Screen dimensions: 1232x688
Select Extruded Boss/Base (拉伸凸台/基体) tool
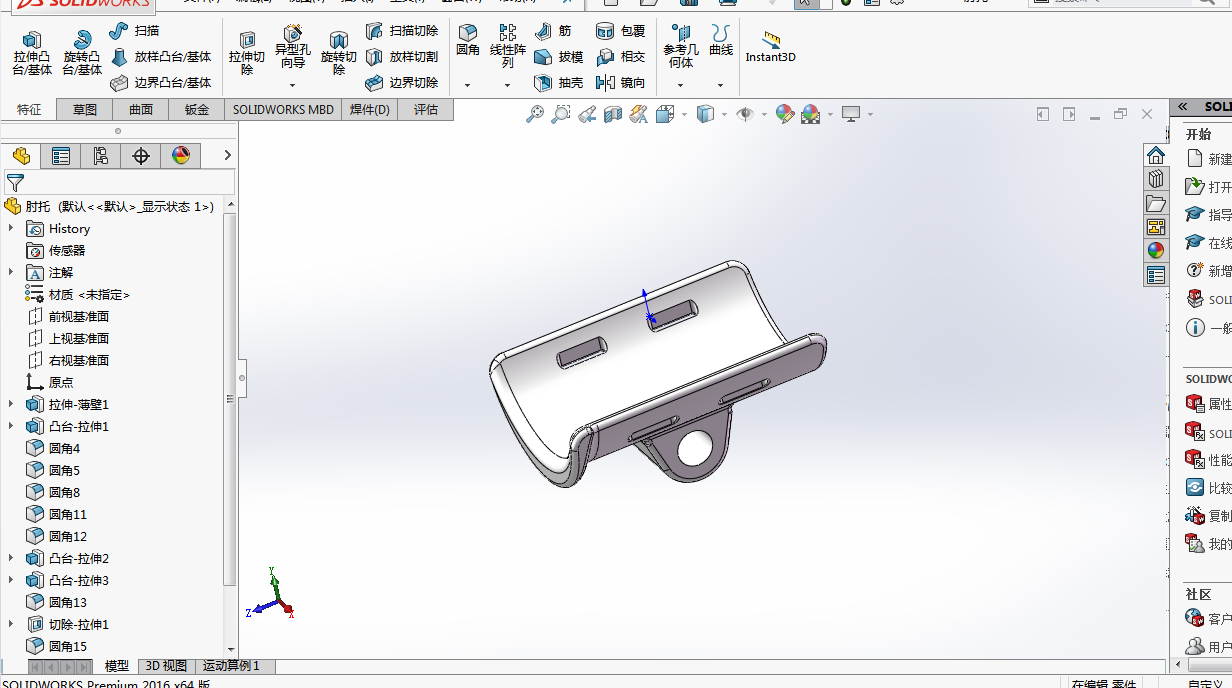tap(32, 53)
